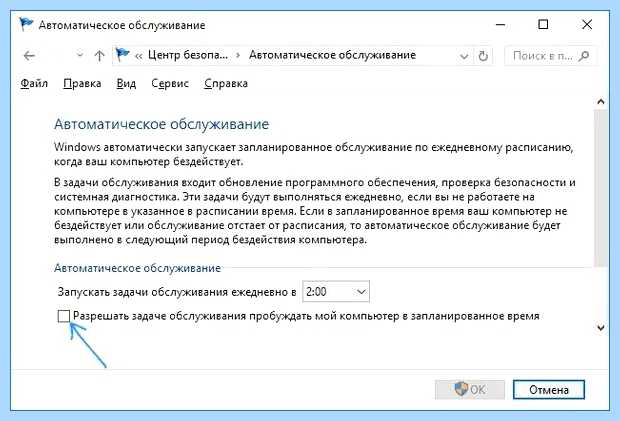Select "Автоматическое обслуживание" breadcrumb in address bar
The height and width of the screenshot is (421, 620).
tap(332, 55)
